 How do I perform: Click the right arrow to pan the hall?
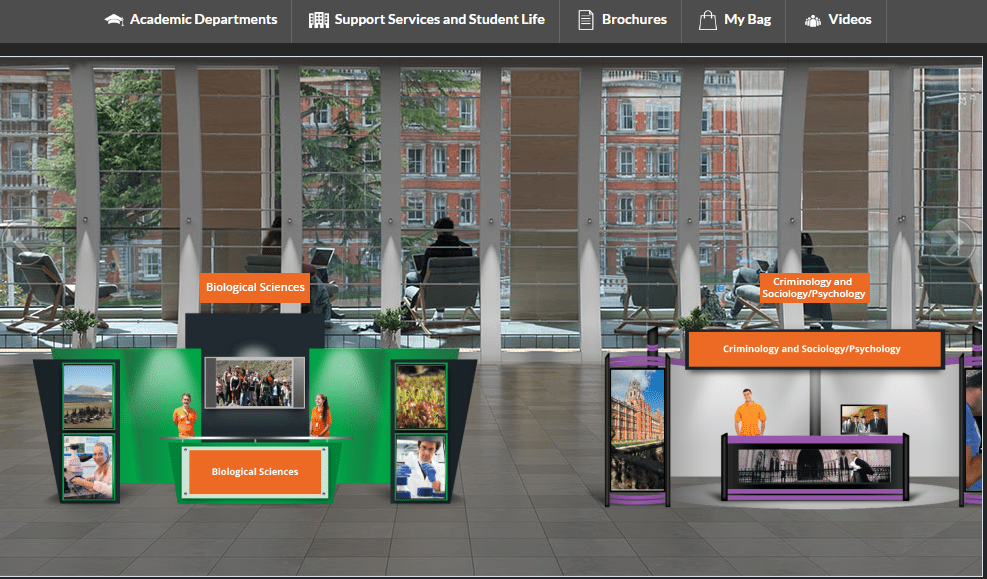[955, 241]
